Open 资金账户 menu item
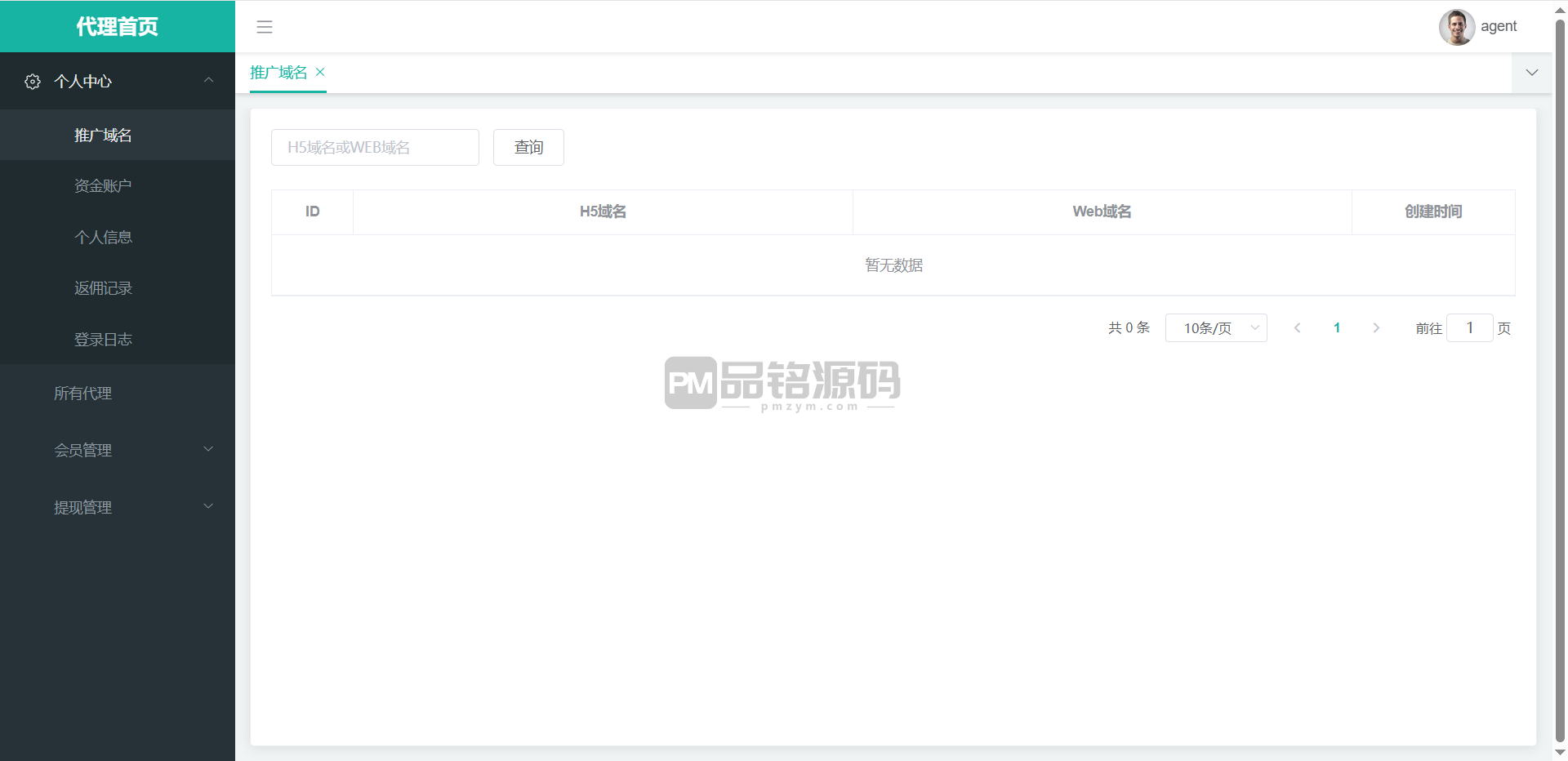This screenshot has width=1568, height=761. [118, 186]
